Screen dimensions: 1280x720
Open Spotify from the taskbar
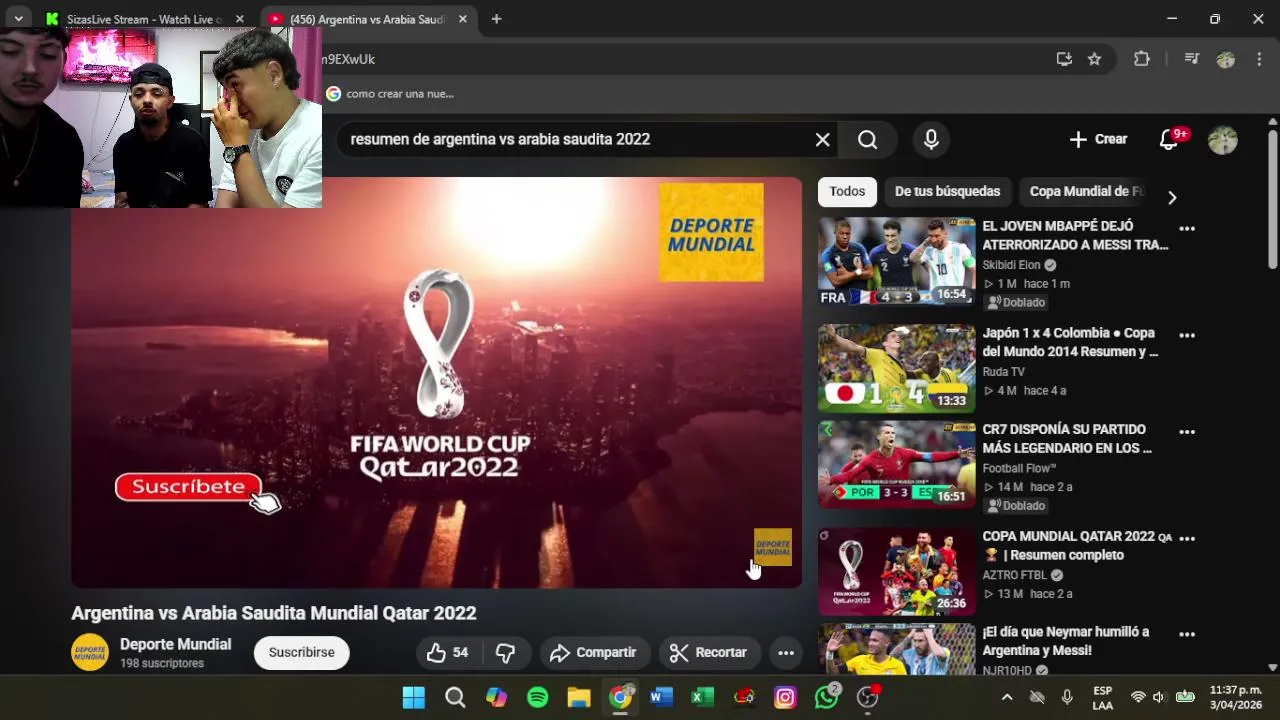point(538,697)
